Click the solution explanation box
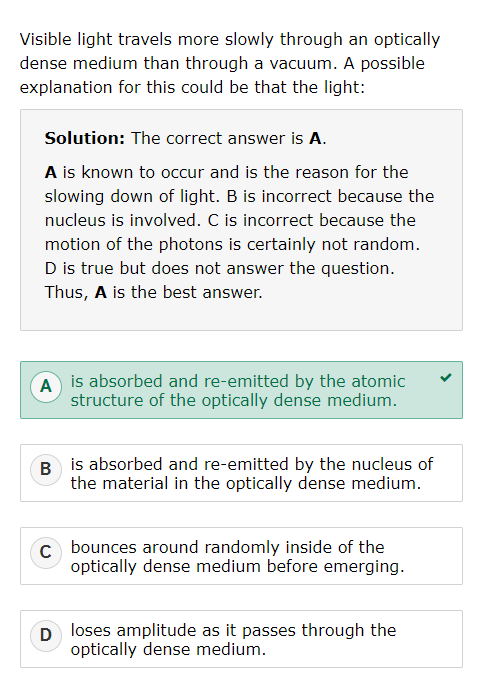This screenshot has height=693, width=485. [241, 220]
